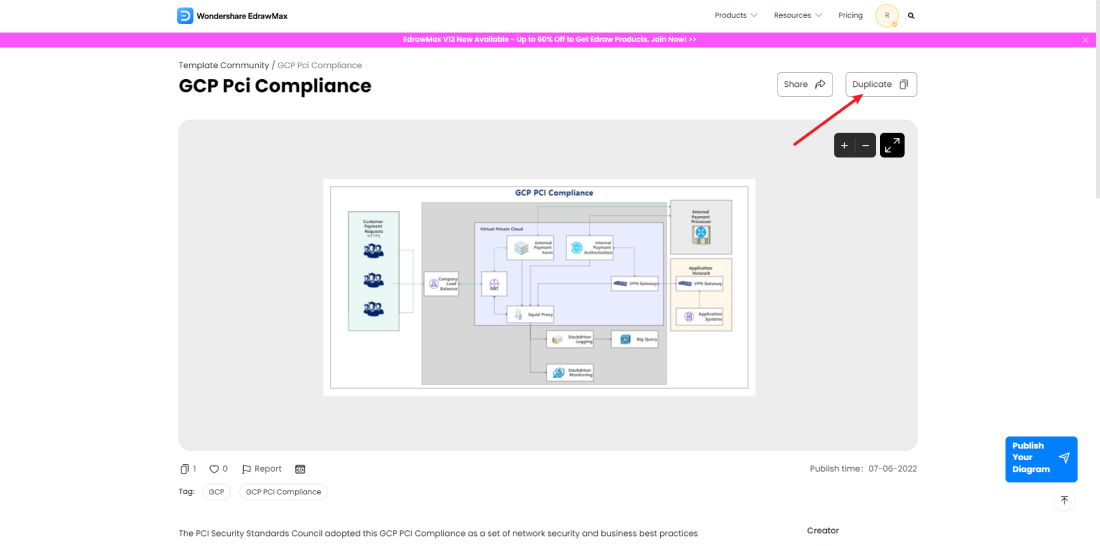The height and width of the screenshot is (546, 1100).
Task: Click Publish Your Diagram button
Action: click(x=1041, y=459)
